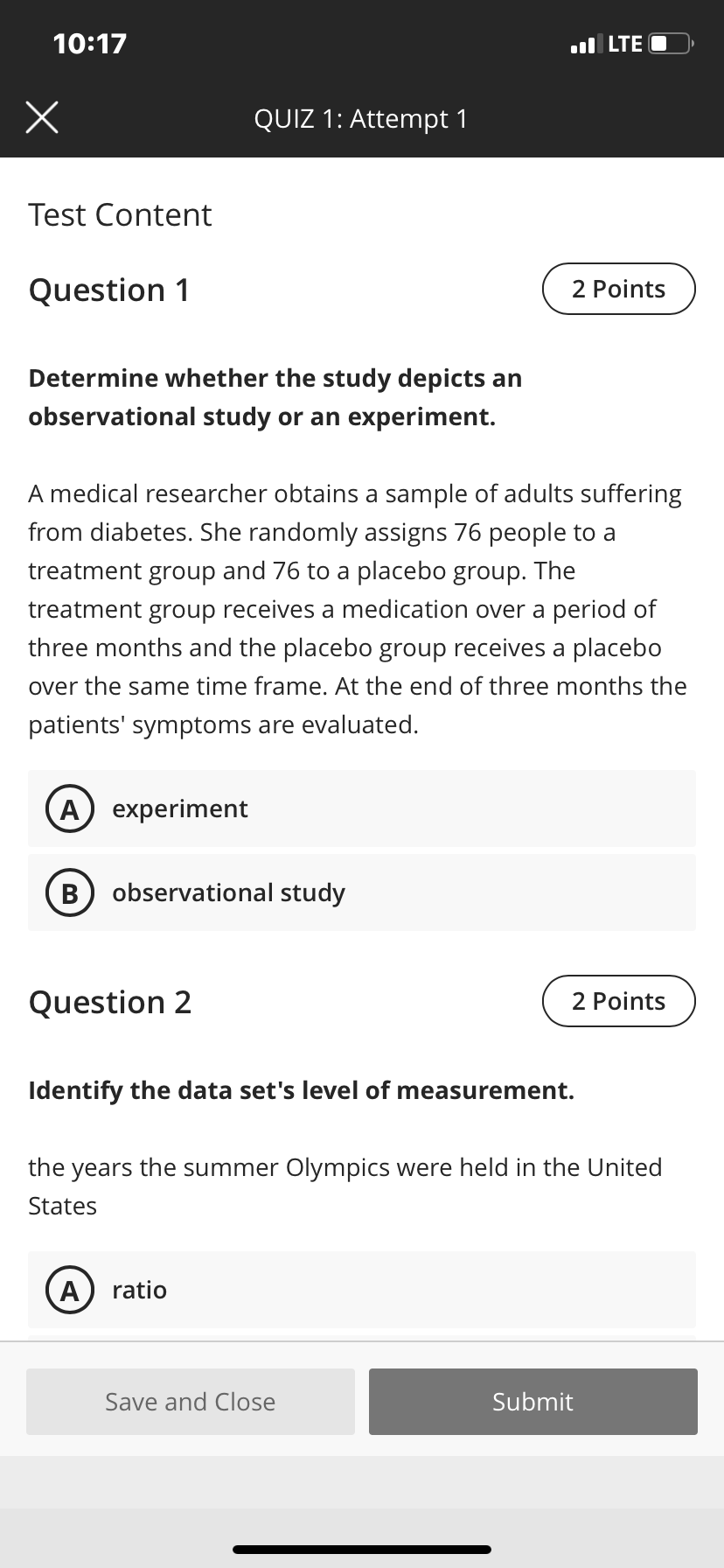The image size is (724, 1568).
Task: Choose the observational study answer option
Action: (x=362, y=892)
